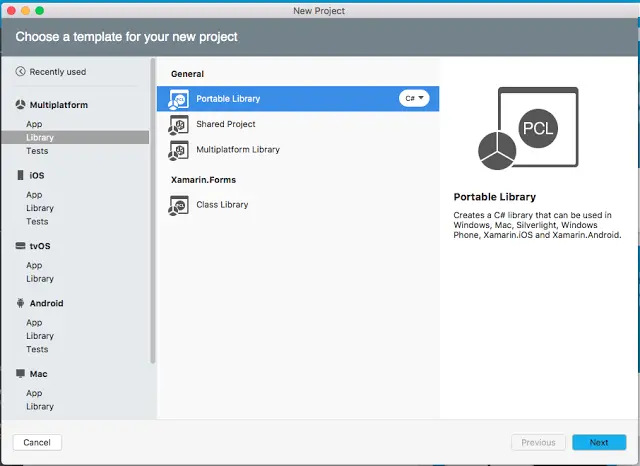
Task: Select Tests under iOS
Action: pos(37,222)
